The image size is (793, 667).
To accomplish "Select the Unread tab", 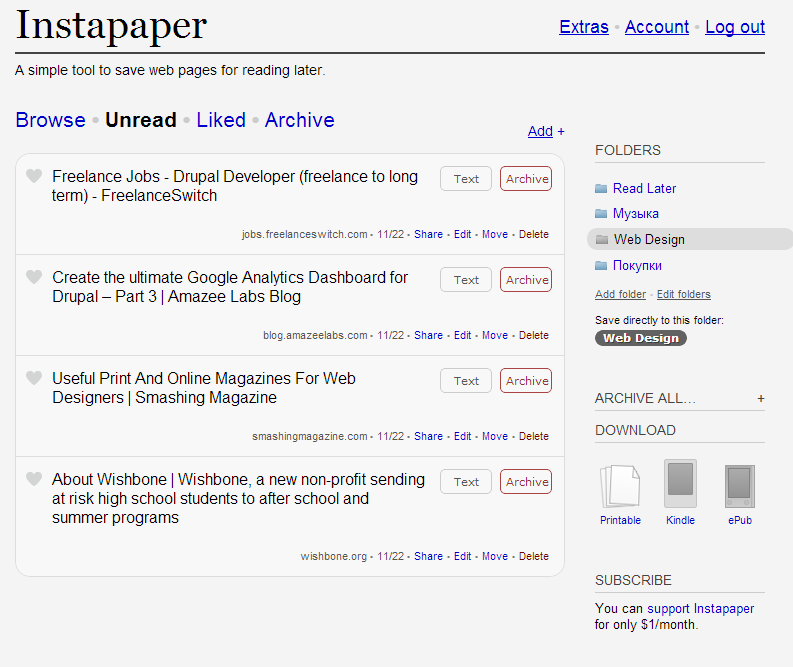I will (x=141, y=120).
